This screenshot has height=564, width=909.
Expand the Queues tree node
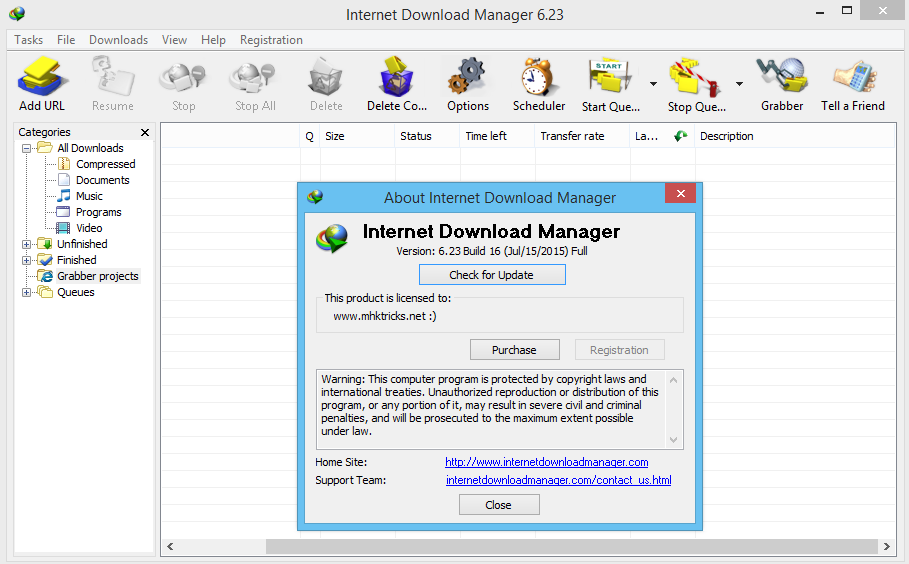point(26,293)
